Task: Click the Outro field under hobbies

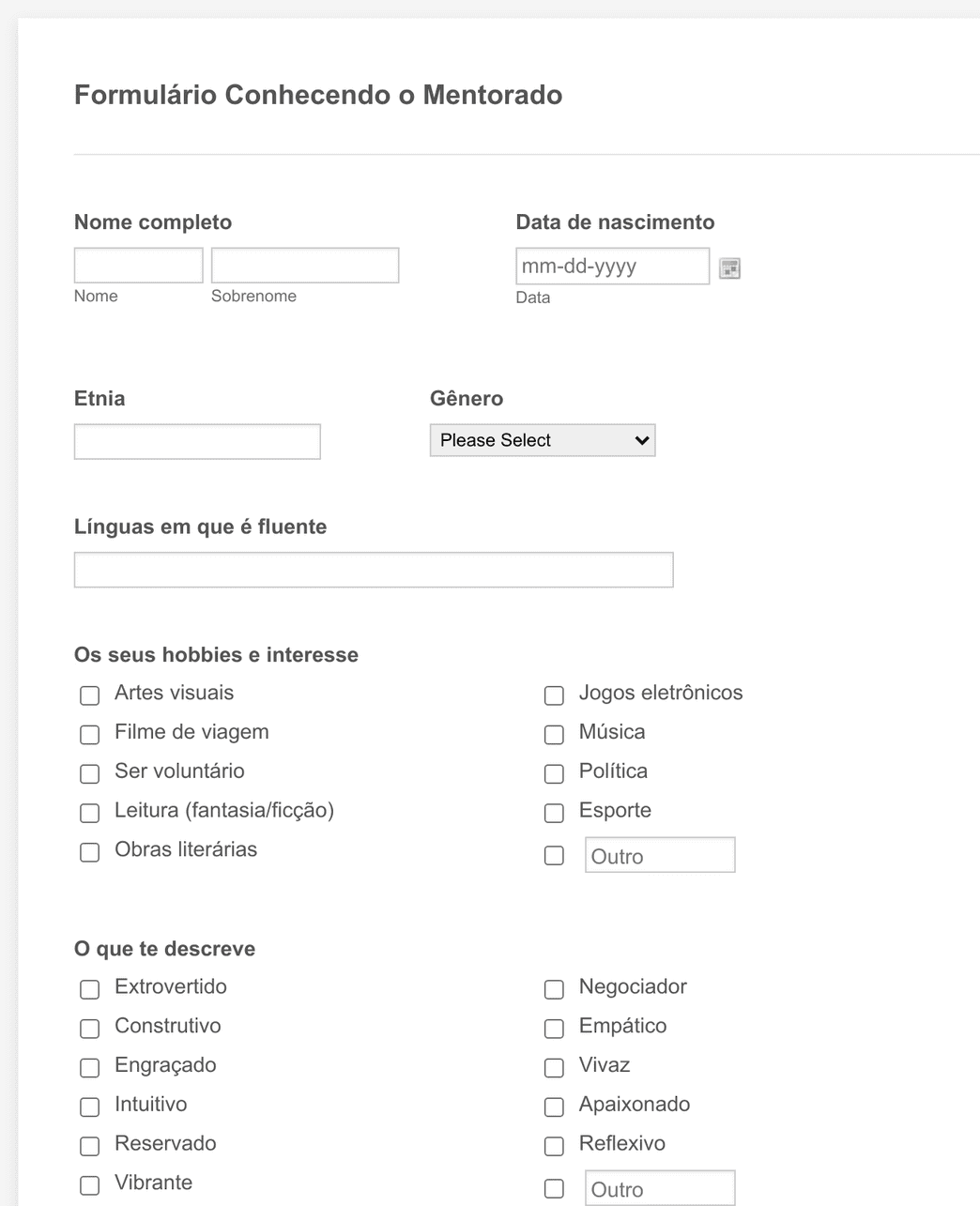Action: (660, 855)
